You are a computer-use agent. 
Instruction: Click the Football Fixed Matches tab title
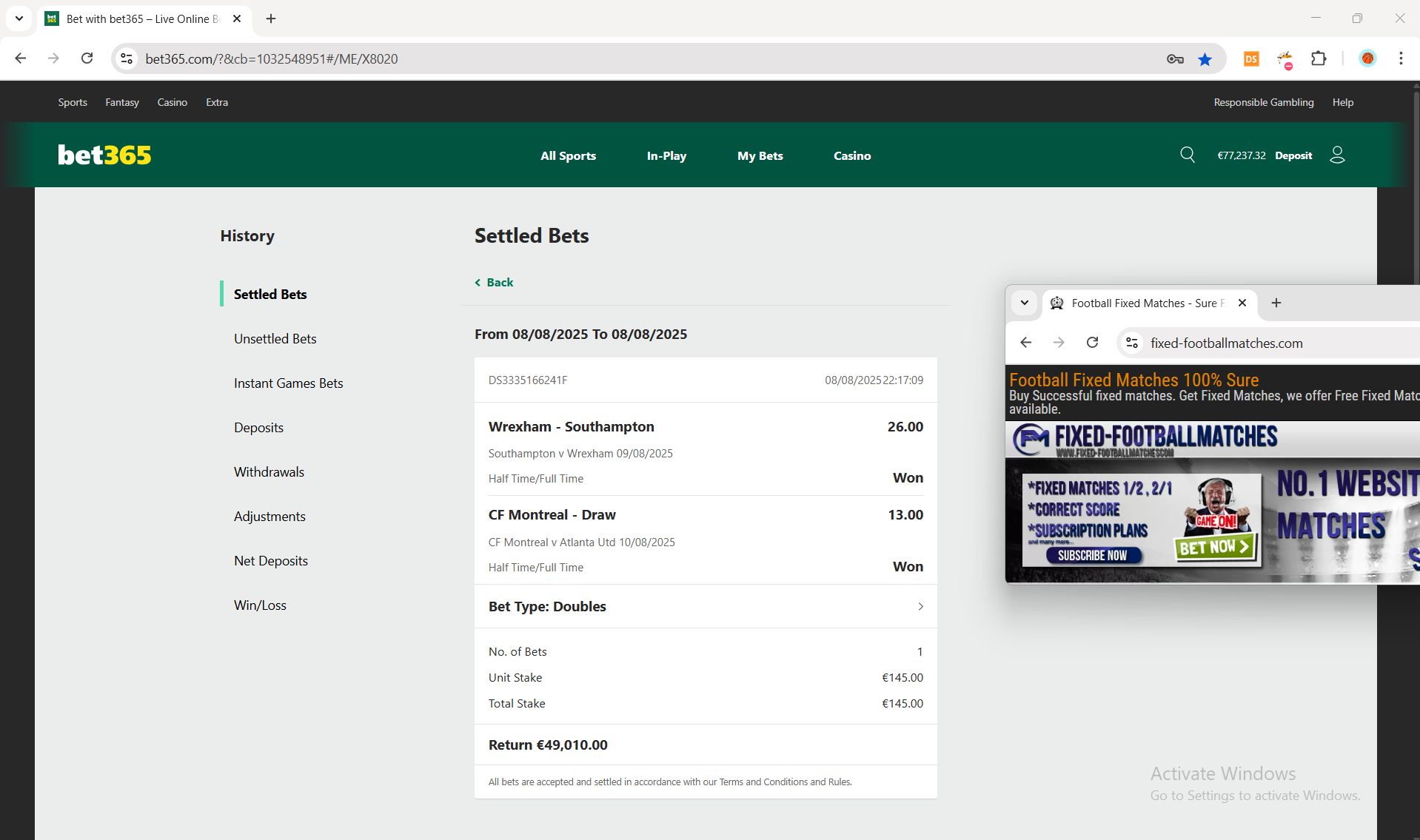coord(1147,303)
